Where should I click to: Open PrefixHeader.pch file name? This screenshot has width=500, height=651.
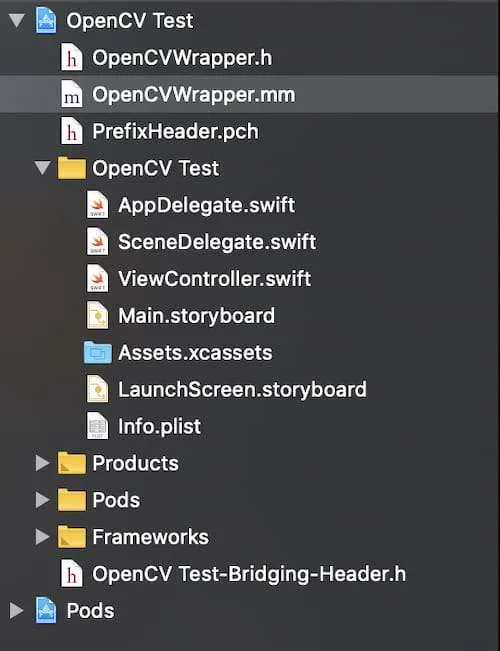point(175,132)
